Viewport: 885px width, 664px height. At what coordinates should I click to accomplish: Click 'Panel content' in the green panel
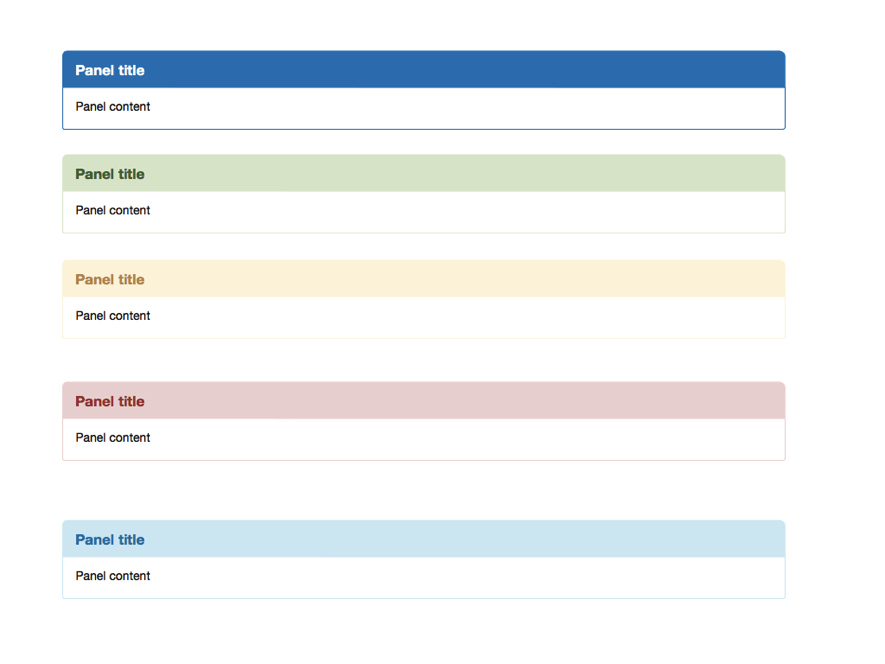pos(113,211)
